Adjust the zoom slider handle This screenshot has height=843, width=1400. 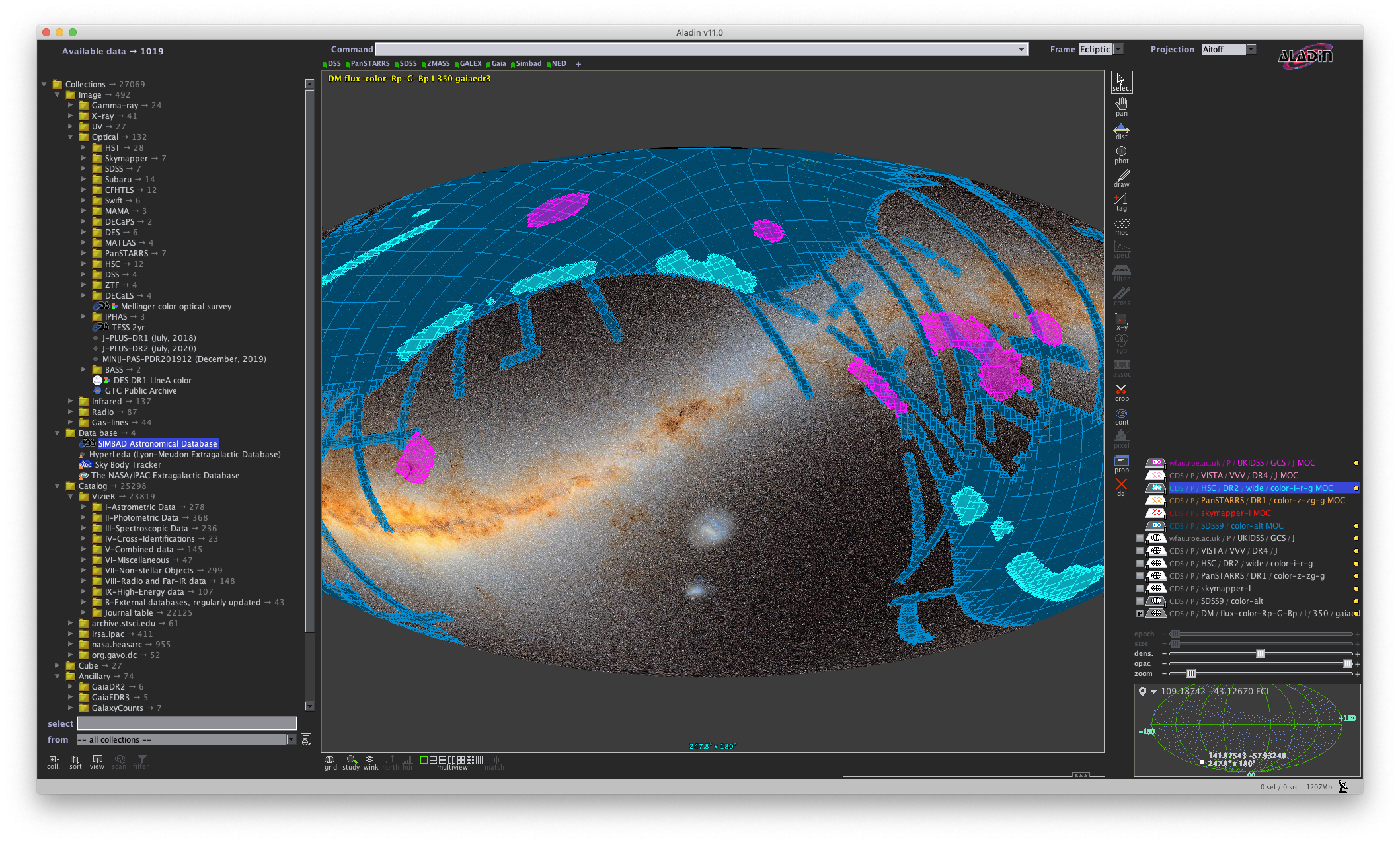pos(1191,674)
